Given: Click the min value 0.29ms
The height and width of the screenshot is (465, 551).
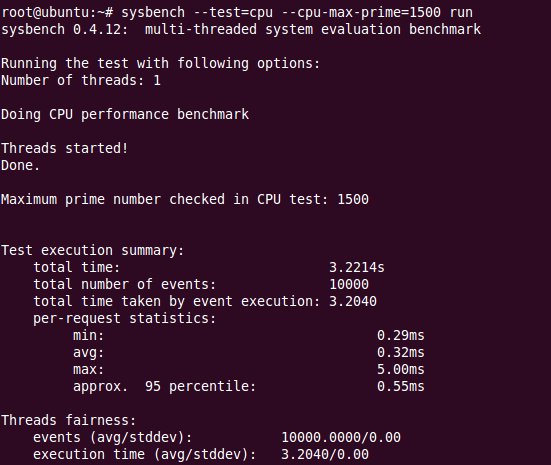Looking at the screenshot, I should coord(401,335).
